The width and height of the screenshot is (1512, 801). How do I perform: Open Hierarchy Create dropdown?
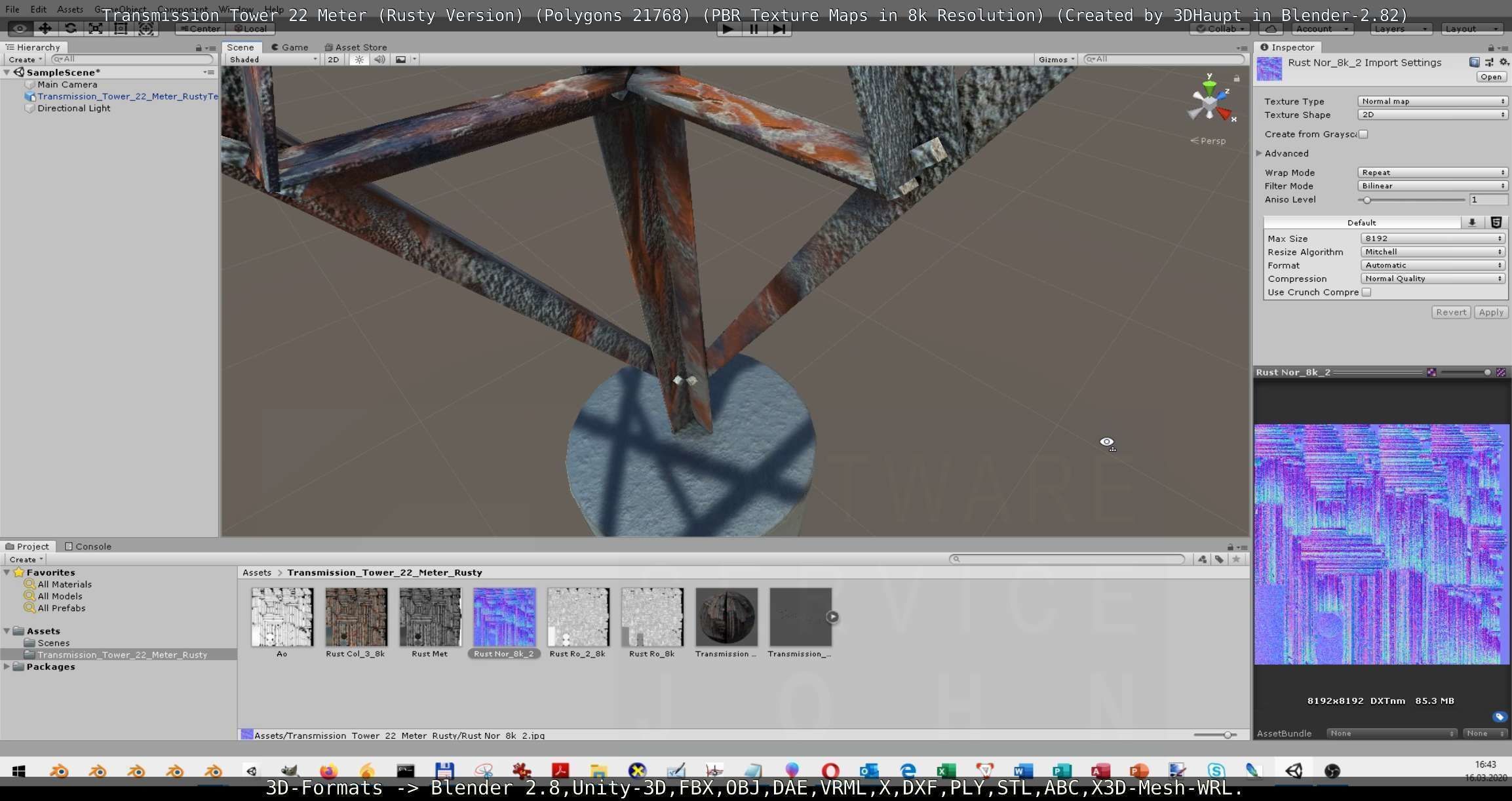(25, 60)
